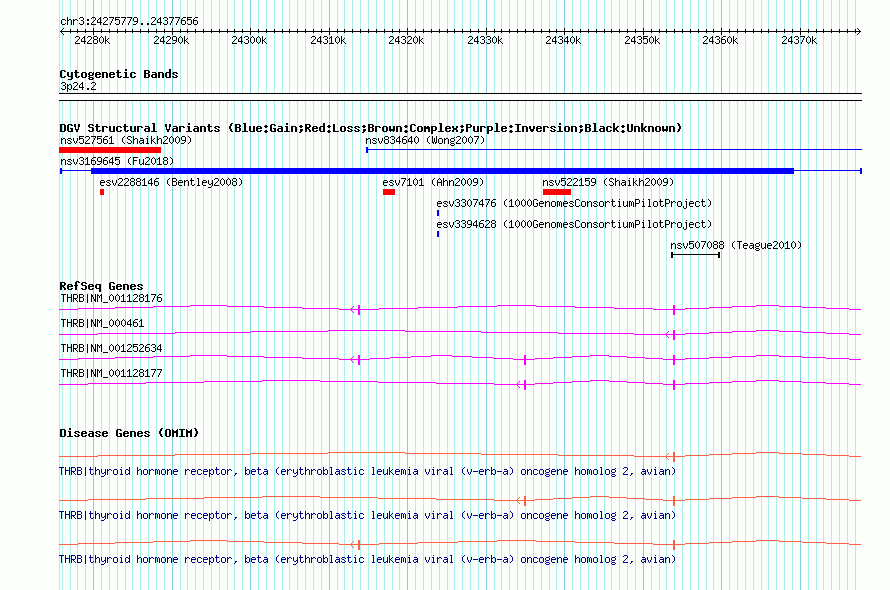Viewport: 890px width, 590px height.
Task: Open THRB|NM_001128176 transcript label
Action: [x=111, y=298]
